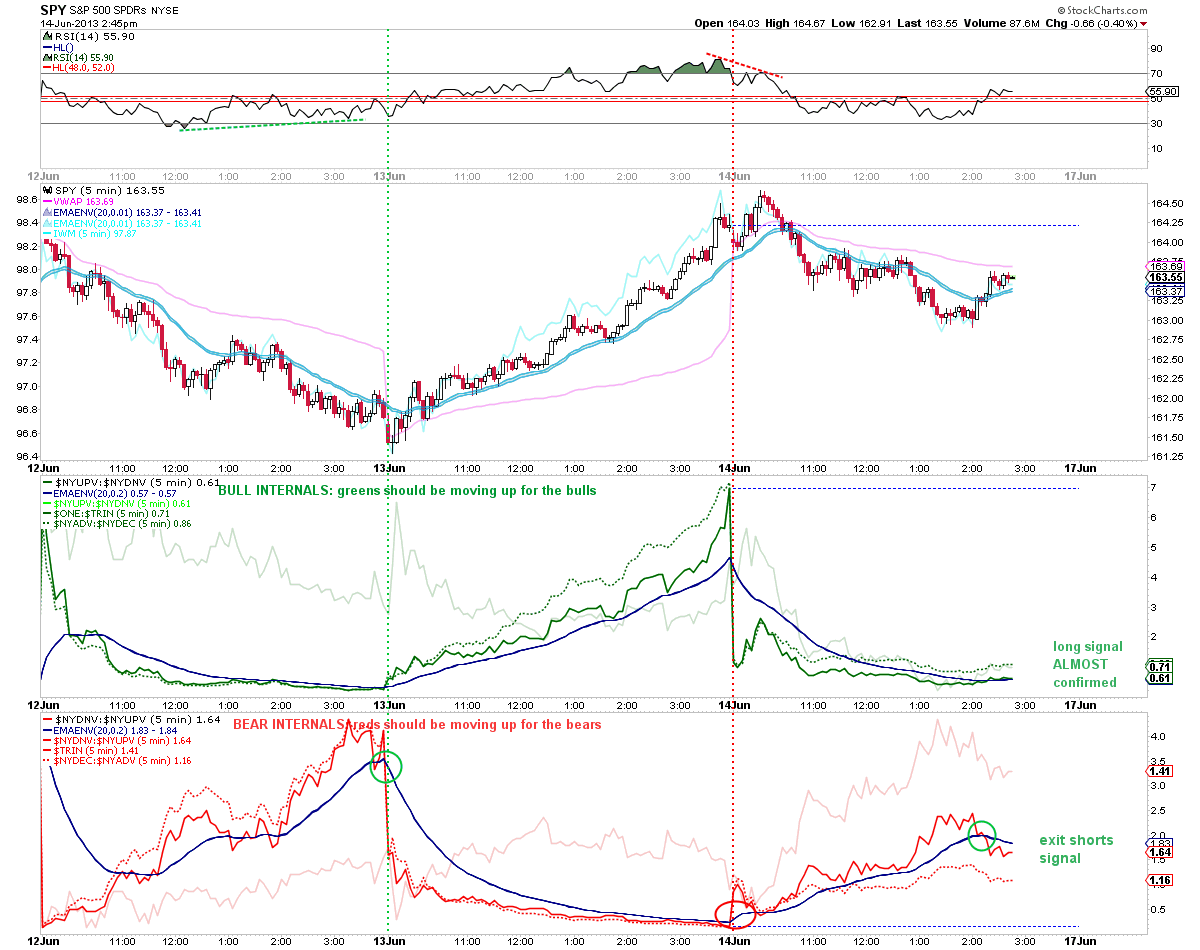
Task: Click the candlestick icon before SPY (5 min)
Action: [x=49, y=189]
